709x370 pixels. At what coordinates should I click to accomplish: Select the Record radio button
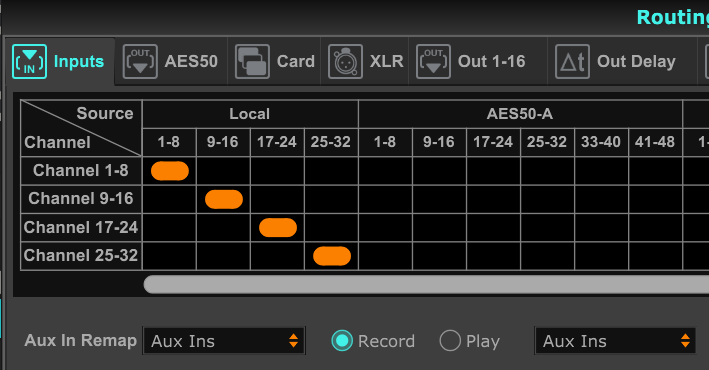click(342, 341)
